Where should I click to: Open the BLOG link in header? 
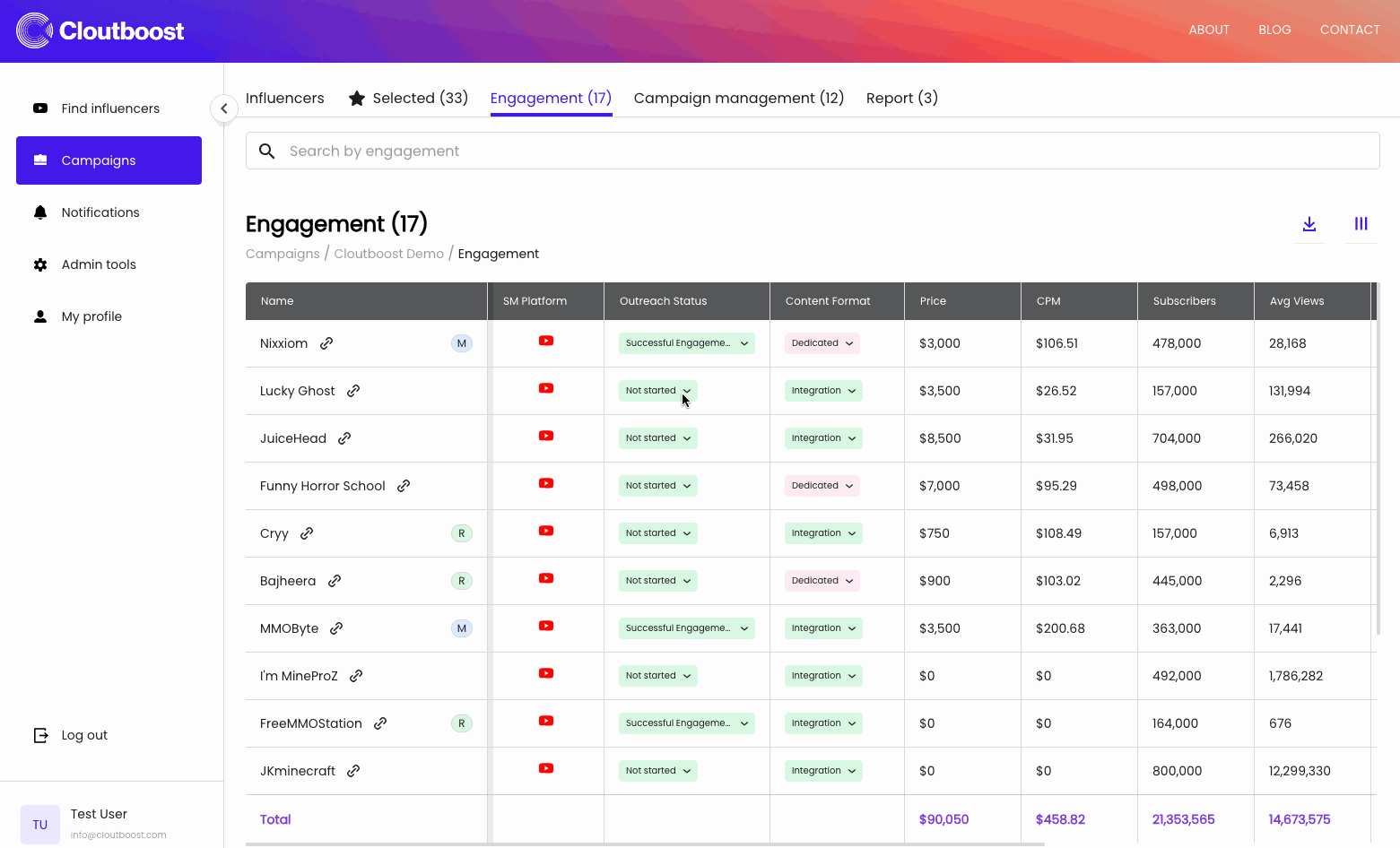[1274, 30]
